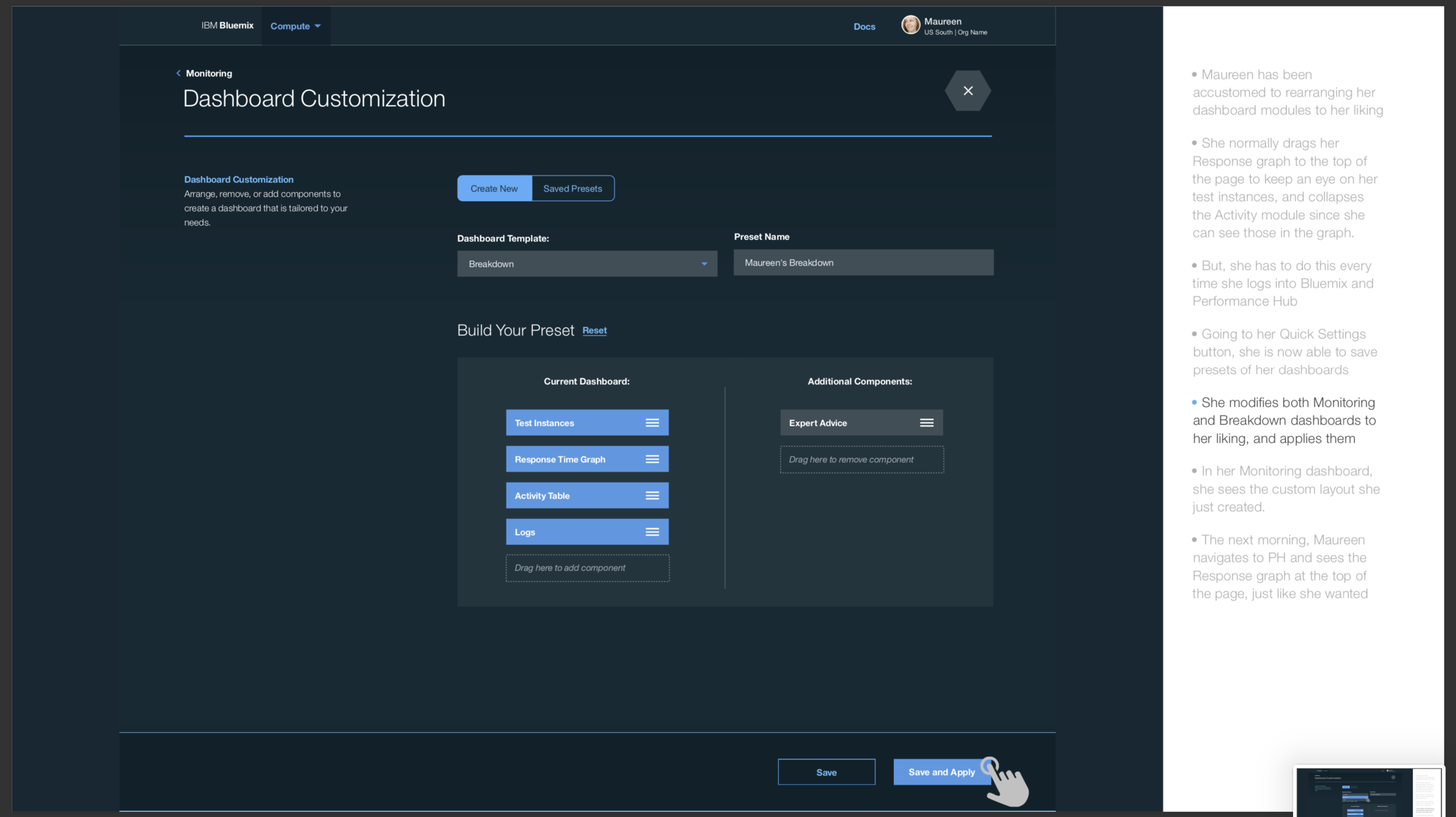Viewport: 1456px width, 817px height.
Task: Open the Compute dropdown menu
Action: pyautogui.click(x=295, y=26)
